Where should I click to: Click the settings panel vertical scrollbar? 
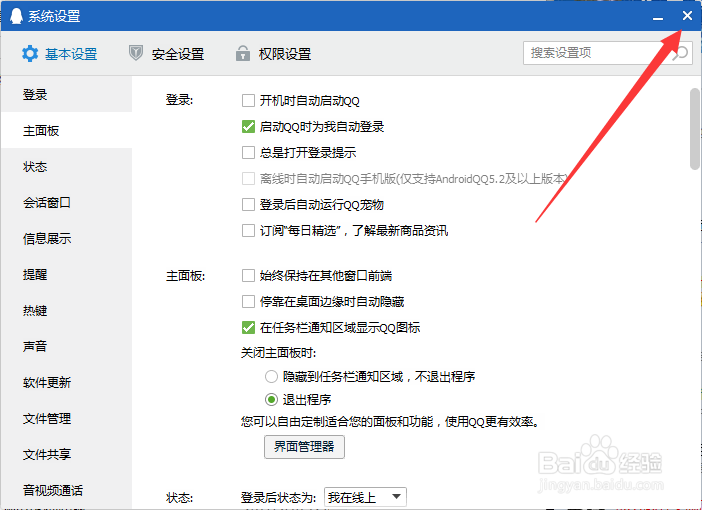(x=695, y=129)
